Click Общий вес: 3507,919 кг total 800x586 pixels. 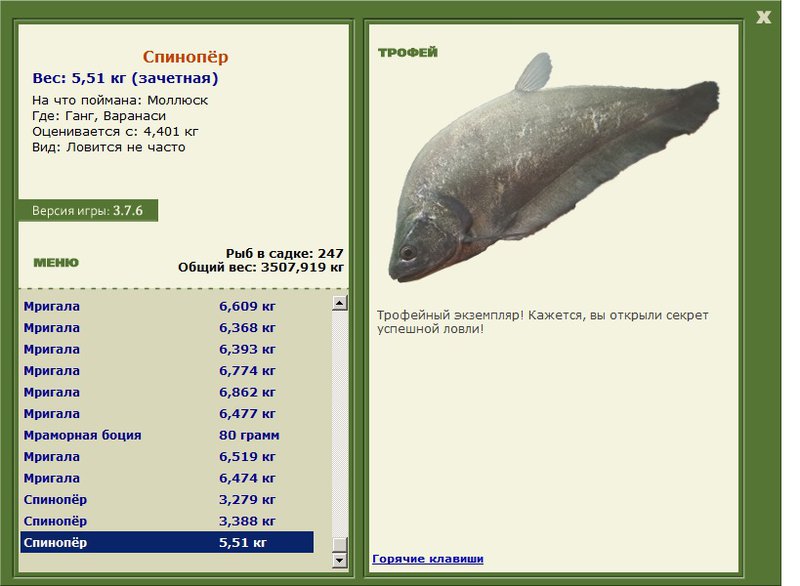[x=261, y=267]
